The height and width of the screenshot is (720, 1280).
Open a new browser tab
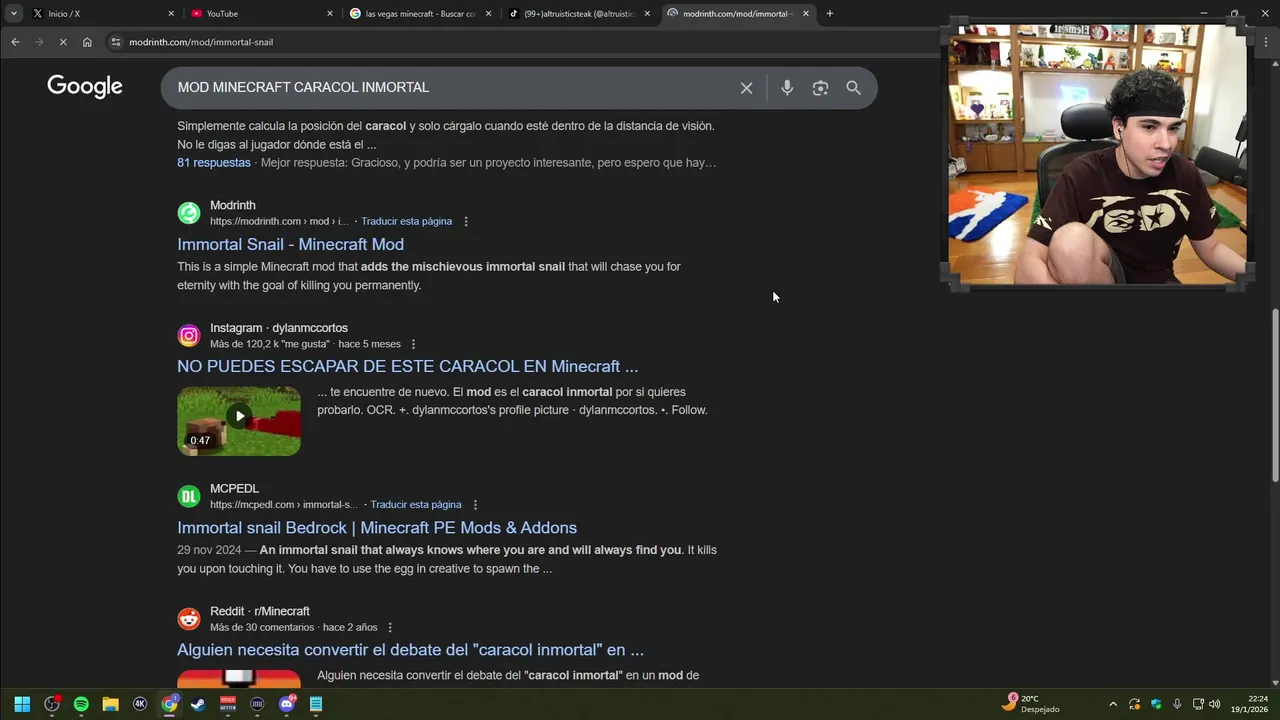pyautogui.click(x=829, y=13)
